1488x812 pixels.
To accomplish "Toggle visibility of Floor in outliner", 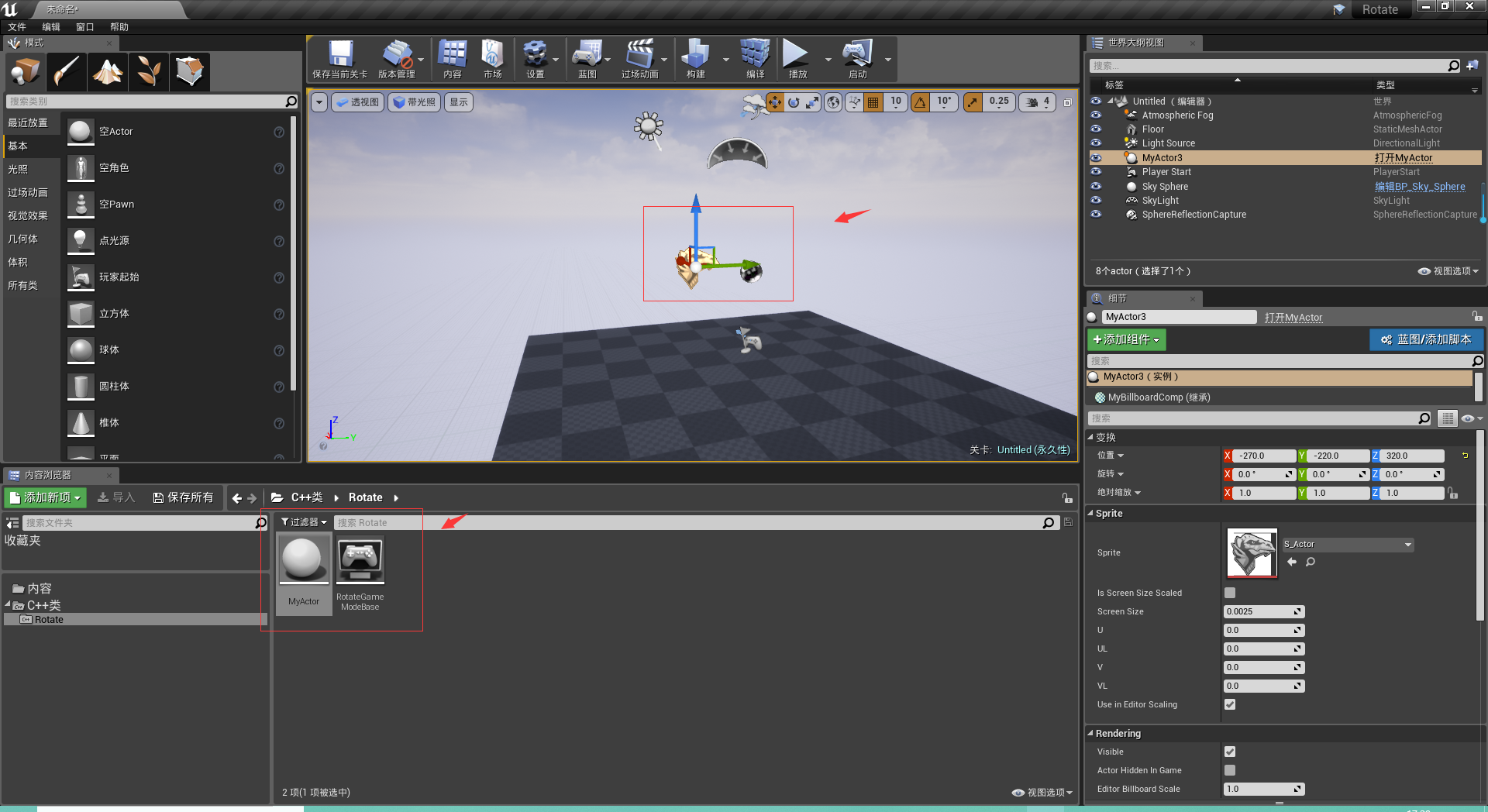I will click(1096, 129).
